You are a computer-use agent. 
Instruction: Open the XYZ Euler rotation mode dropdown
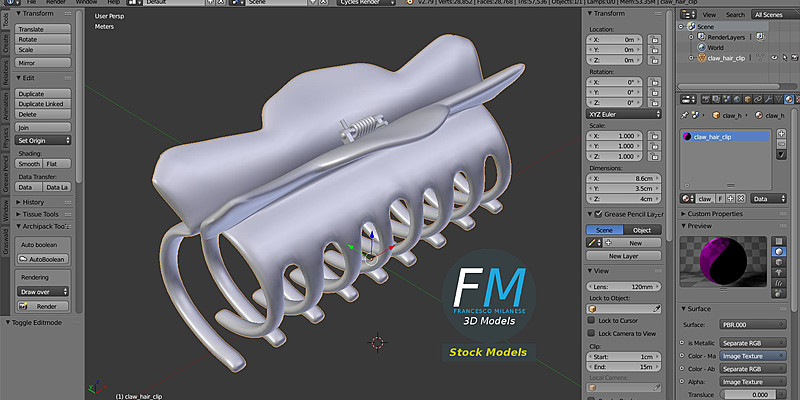tap(623, 114)
